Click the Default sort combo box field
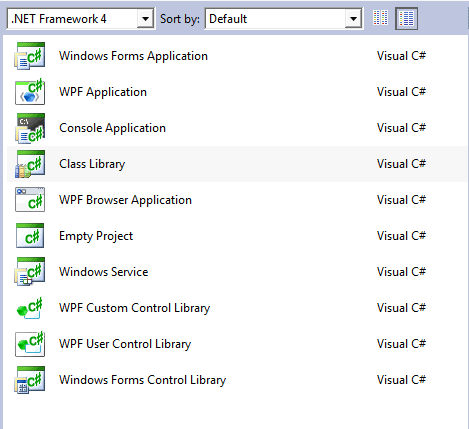Image resolution: width=469 pixels, height=429 pixels. click(284, 19)
